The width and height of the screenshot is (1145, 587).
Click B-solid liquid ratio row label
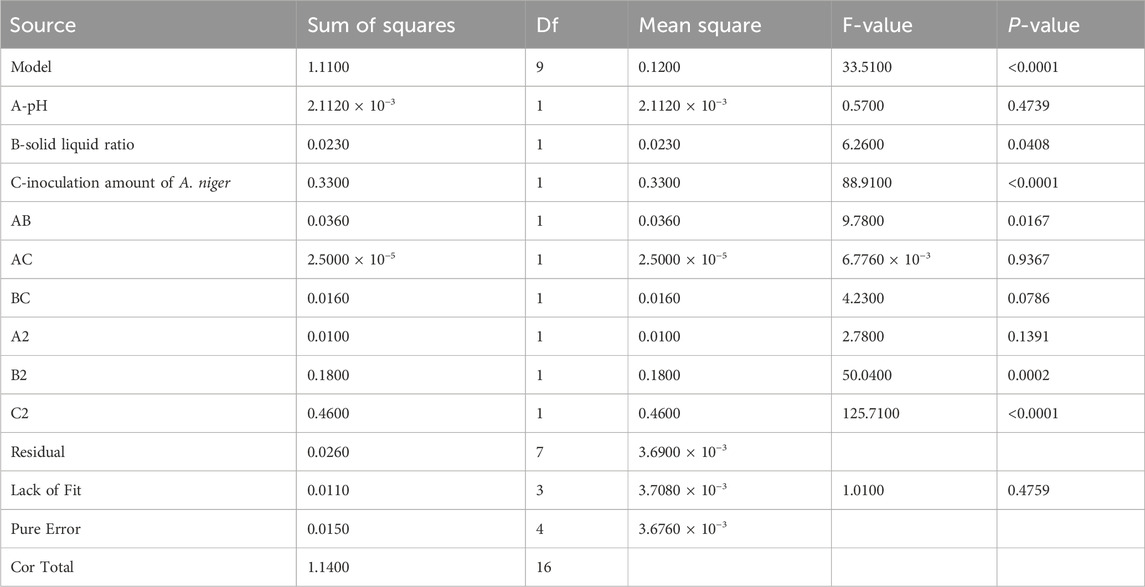pos(72,145)
